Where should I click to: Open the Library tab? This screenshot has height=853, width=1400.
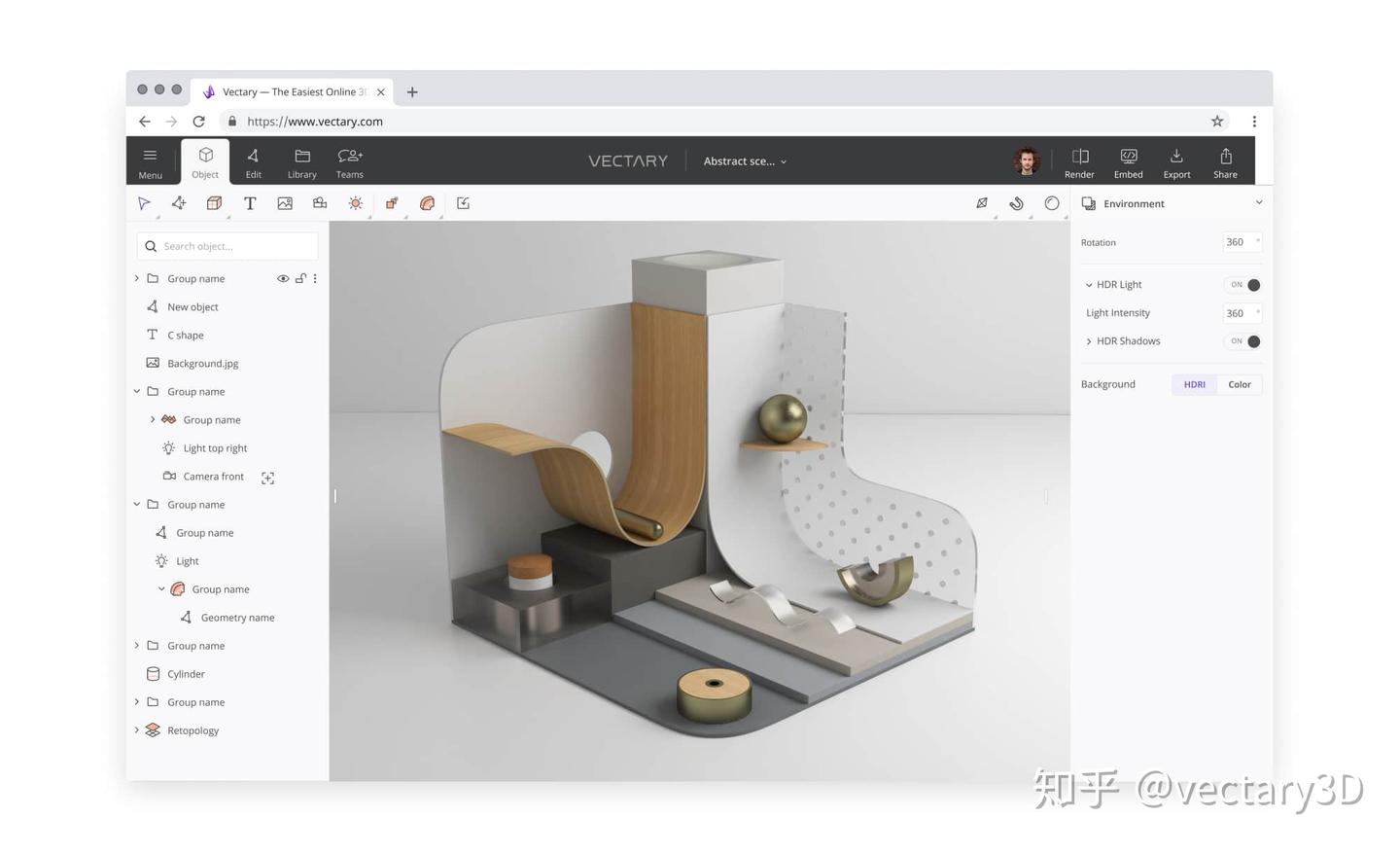pos(301,161)
